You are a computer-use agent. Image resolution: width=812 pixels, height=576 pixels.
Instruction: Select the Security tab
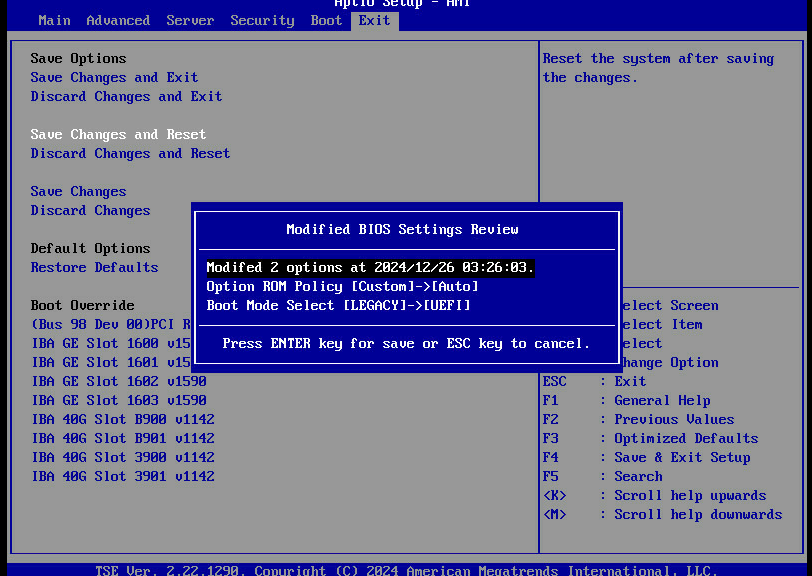pos(262,21)
